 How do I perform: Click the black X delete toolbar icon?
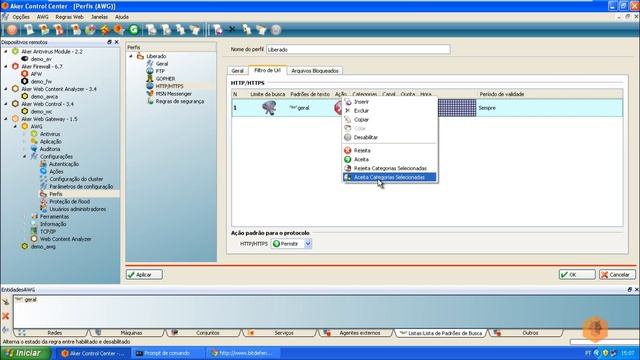(x=232, y=29)
